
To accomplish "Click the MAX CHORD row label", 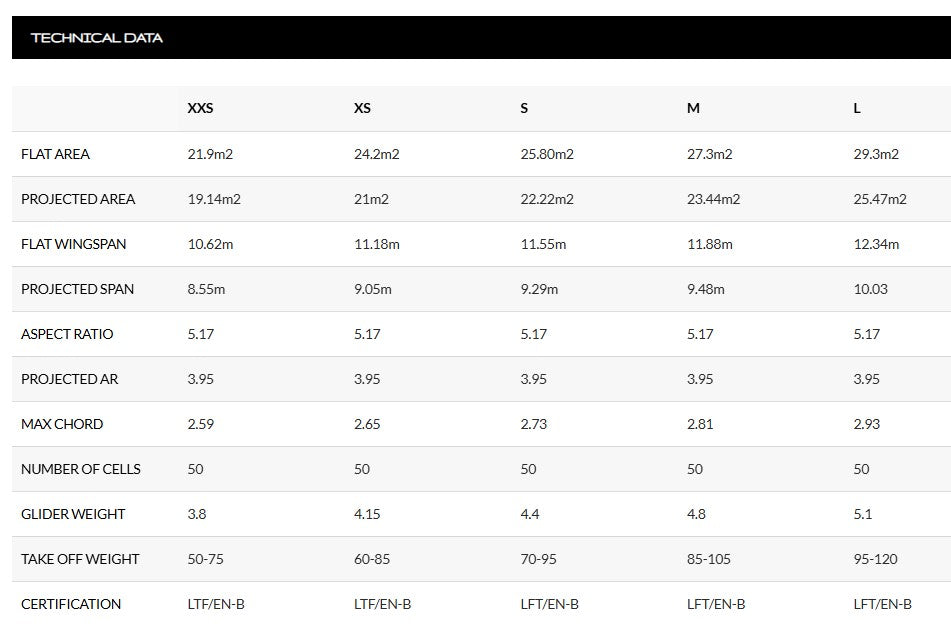I will coord(62,424).
